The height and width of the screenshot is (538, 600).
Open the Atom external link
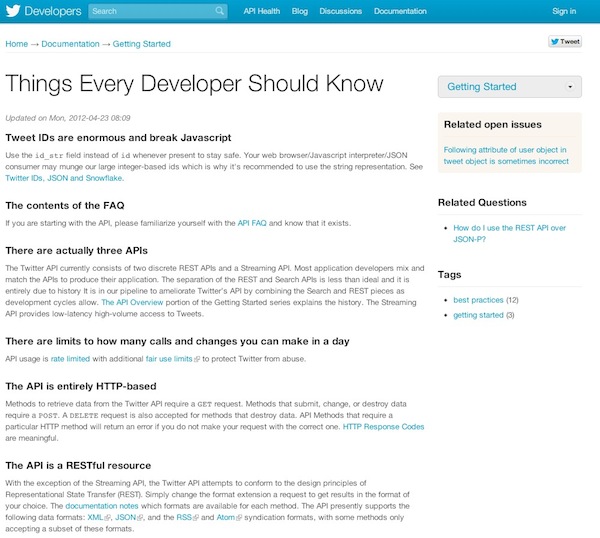pos(226,517)
